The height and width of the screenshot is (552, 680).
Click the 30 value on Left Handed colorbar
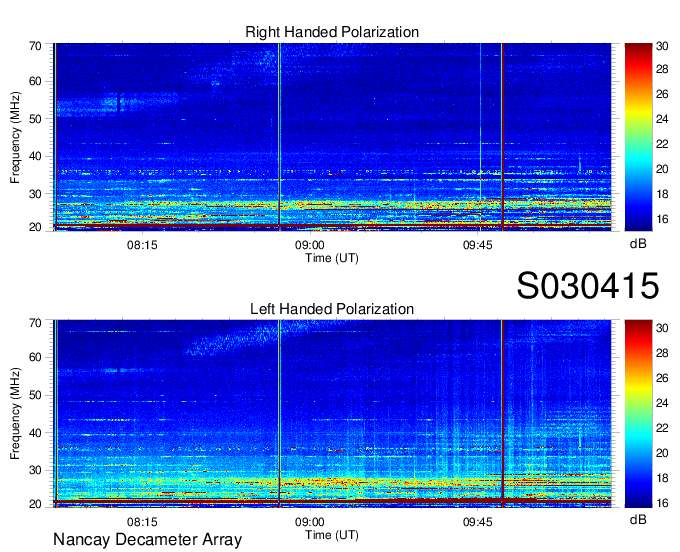coord(662,328)
